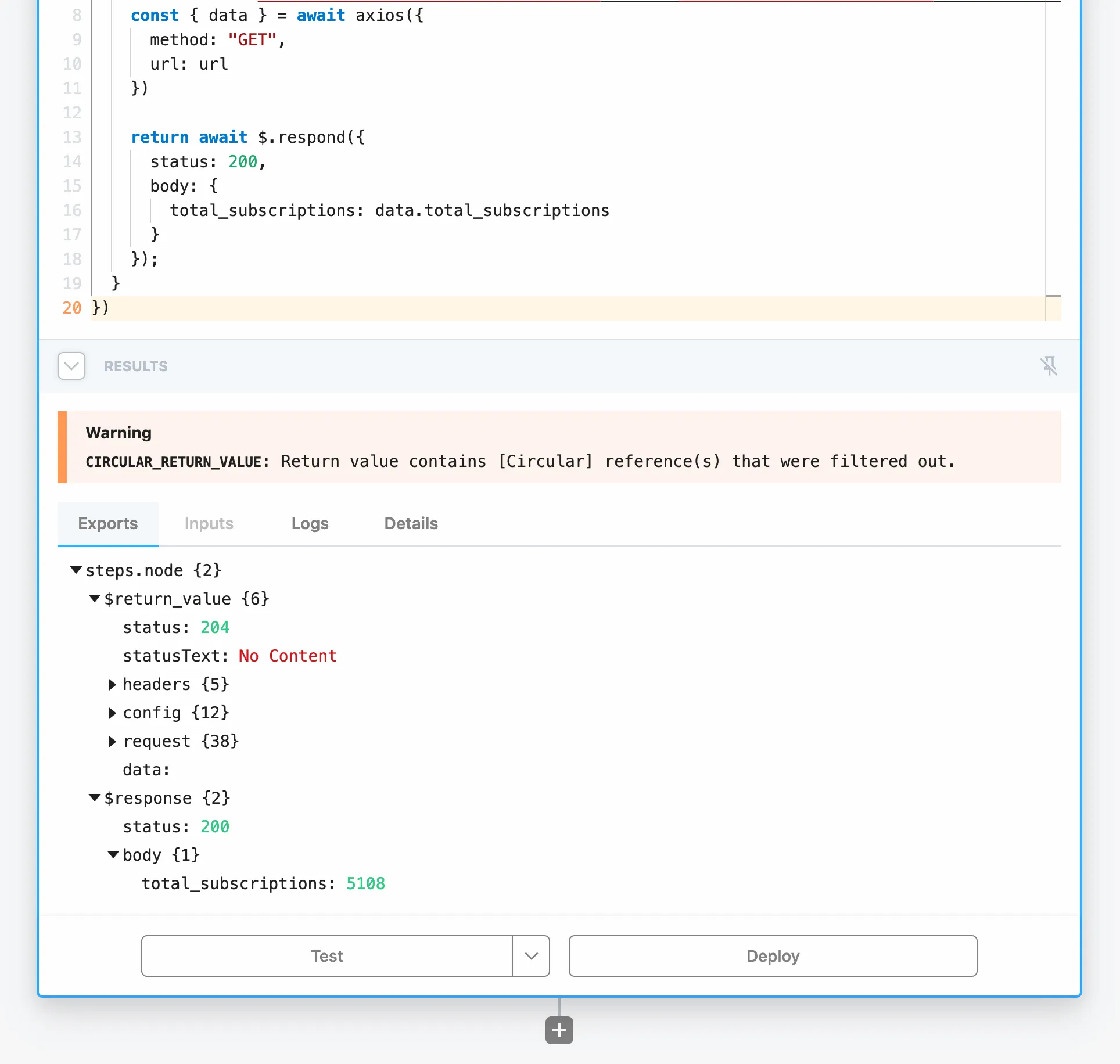Collapse the body object under $response

click(114, 854)
